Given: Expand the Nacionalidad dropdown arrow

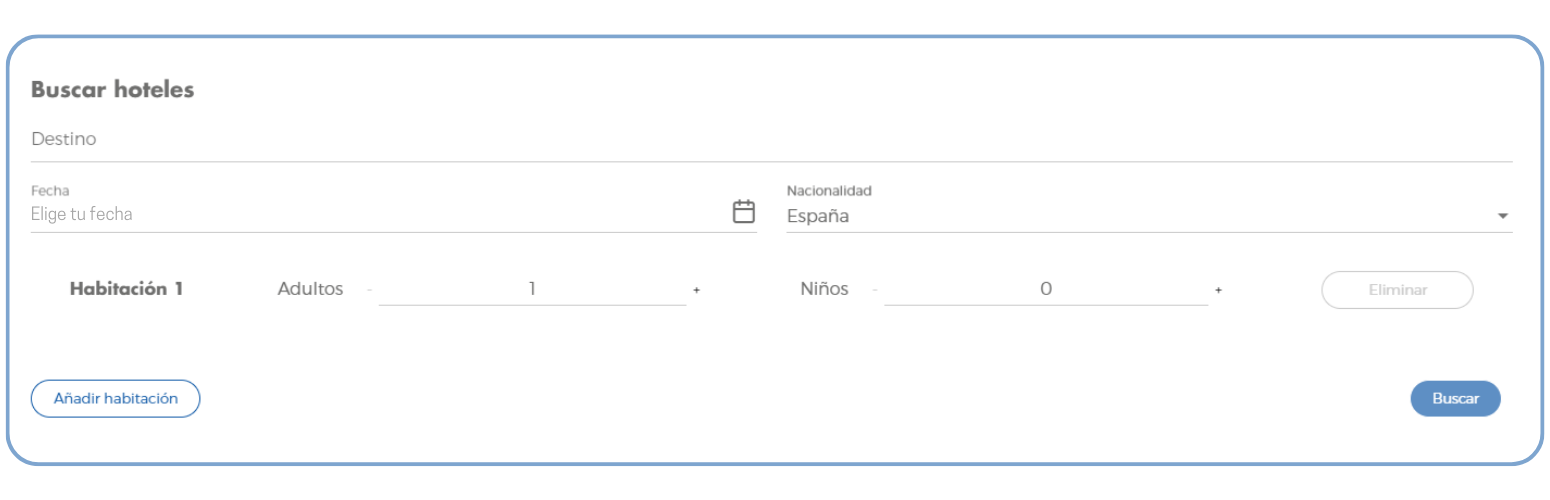Looking at the screenshot, I should pos(1502,216).
